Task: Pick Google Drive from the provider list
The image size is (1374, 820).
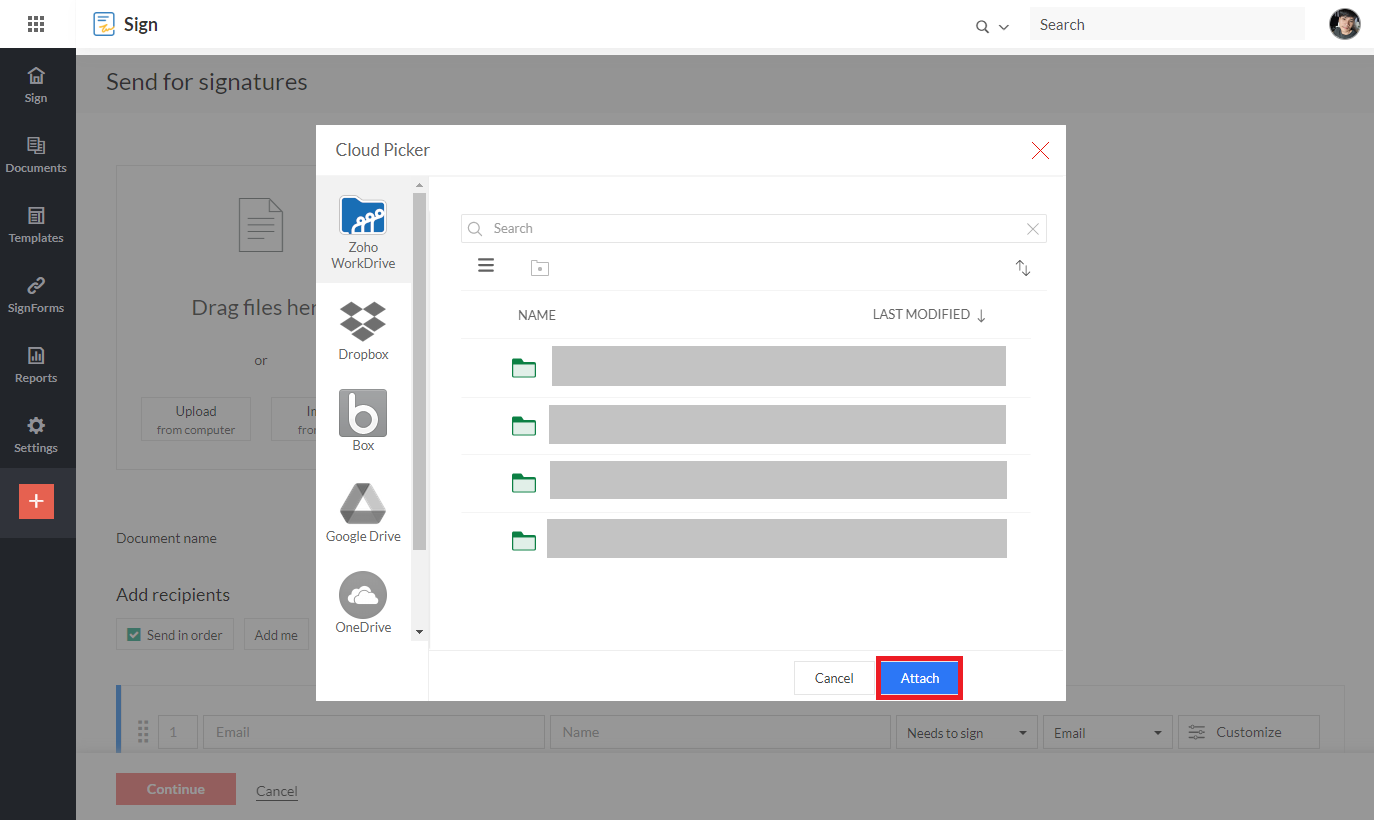Action: coord(363,512)
